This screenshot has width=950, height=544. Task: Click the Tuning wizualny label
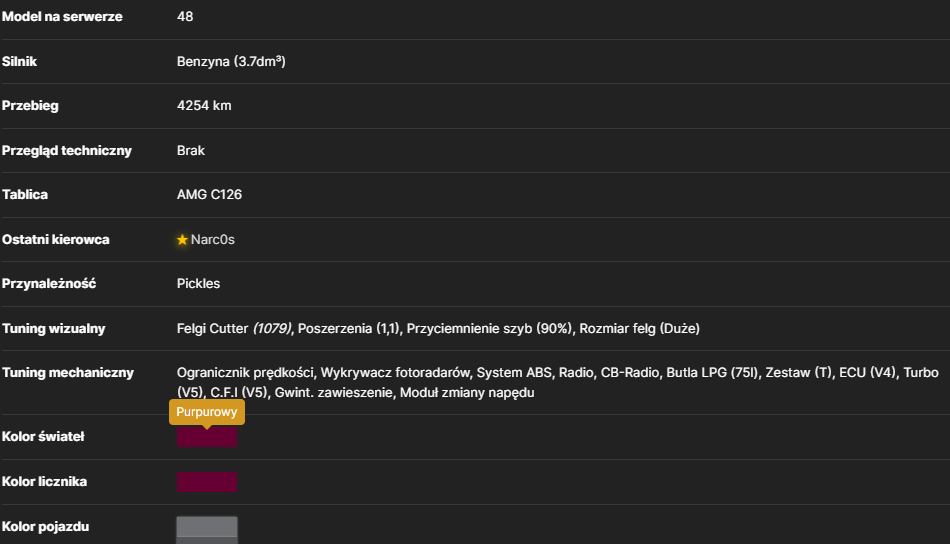[53, 328]
